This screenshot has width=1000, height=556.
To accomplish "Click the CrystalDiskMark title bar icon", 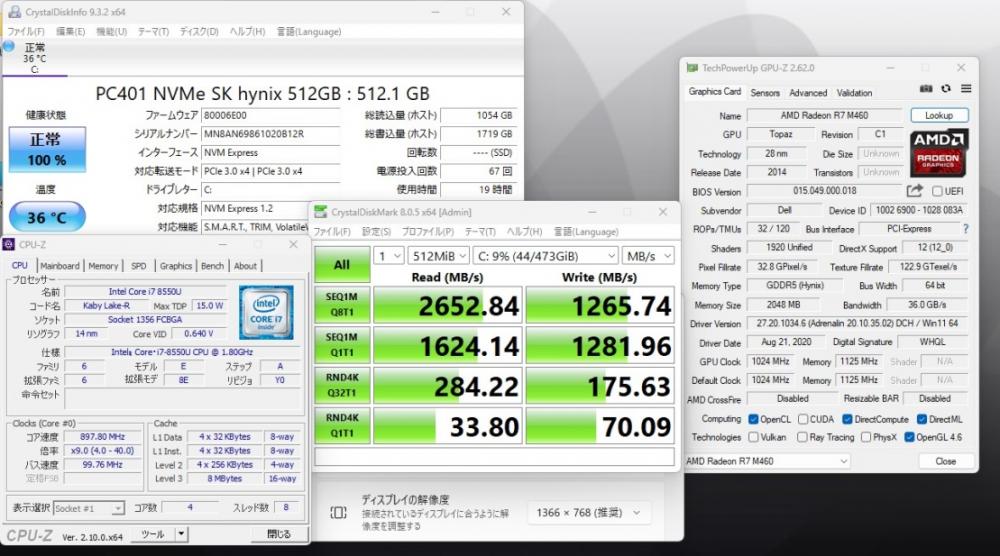I will [321, 212].
